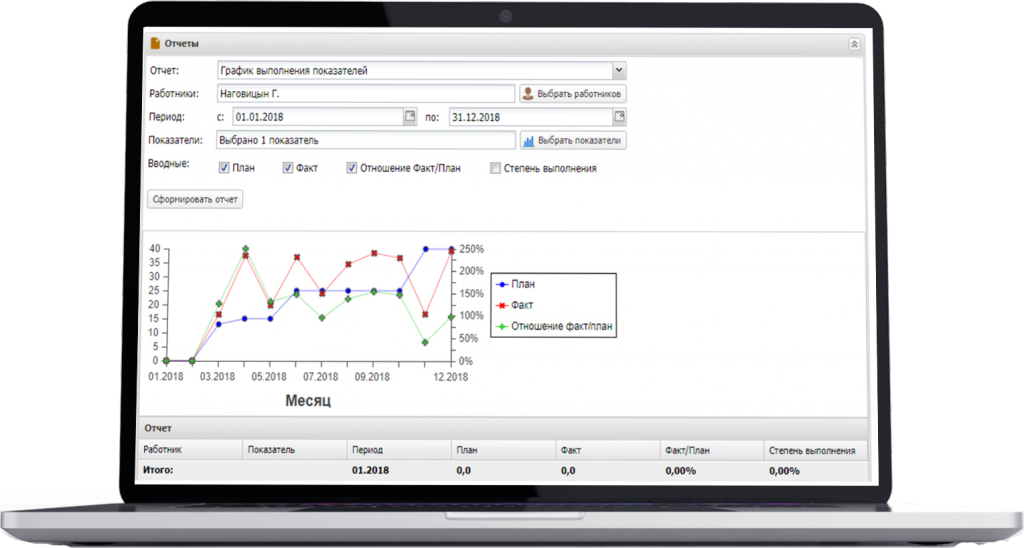Click the Месяц axis title under chart
The height and width of the screenshot is (548, 1024).
point(308,400)
